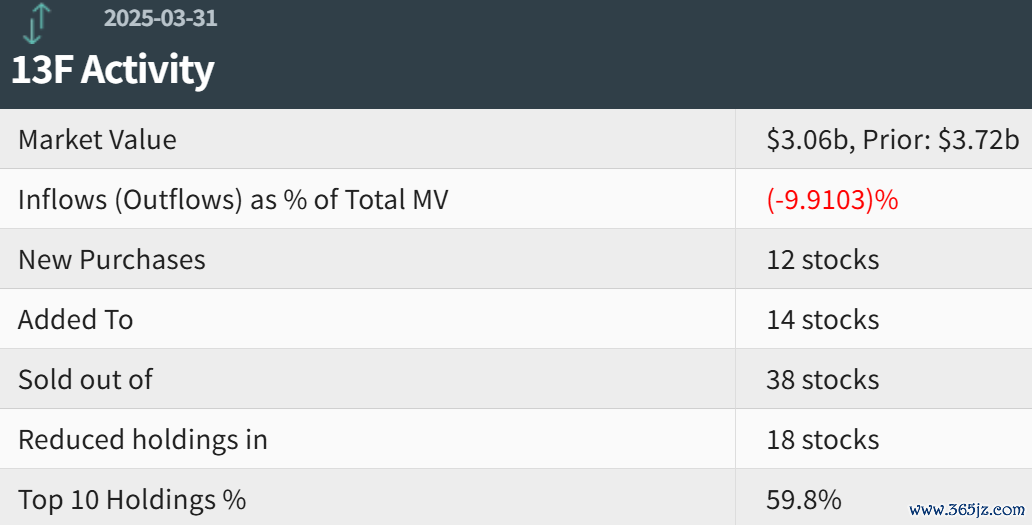Viewport: 1032px width, 525px height.
Task: Click the 12 stocks value
Action: click(x=823, y=260)
